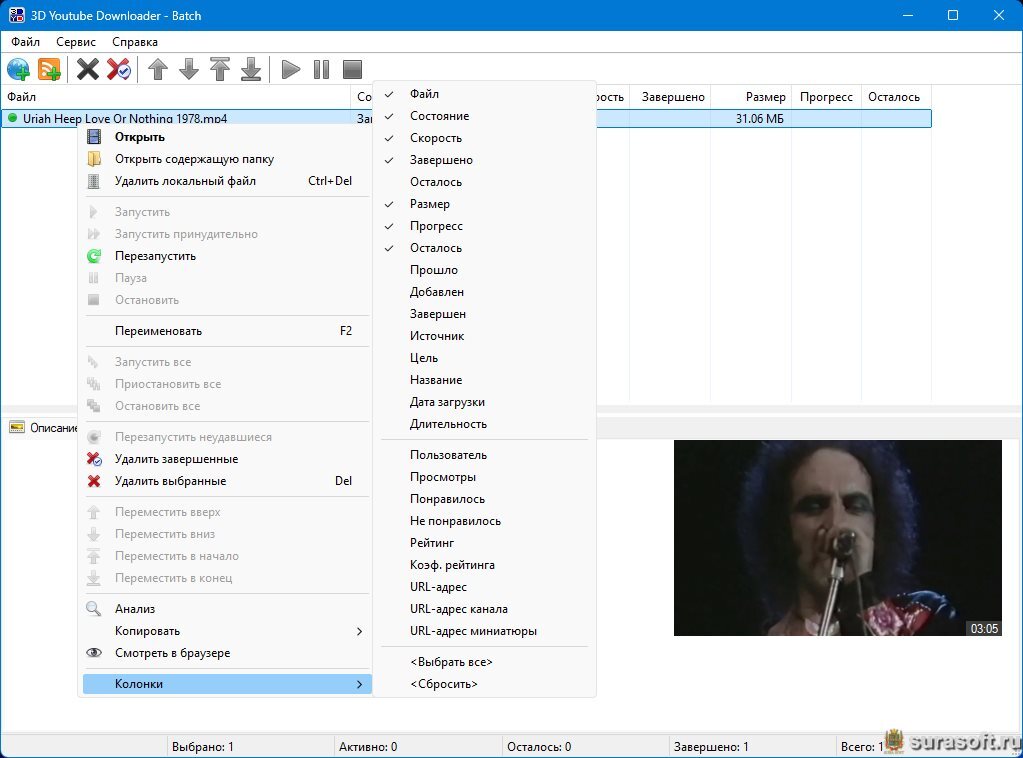Click <Сбросить> in columns submenu
The height and width of the screenshot is (758, 1023).
coord(484,684)
